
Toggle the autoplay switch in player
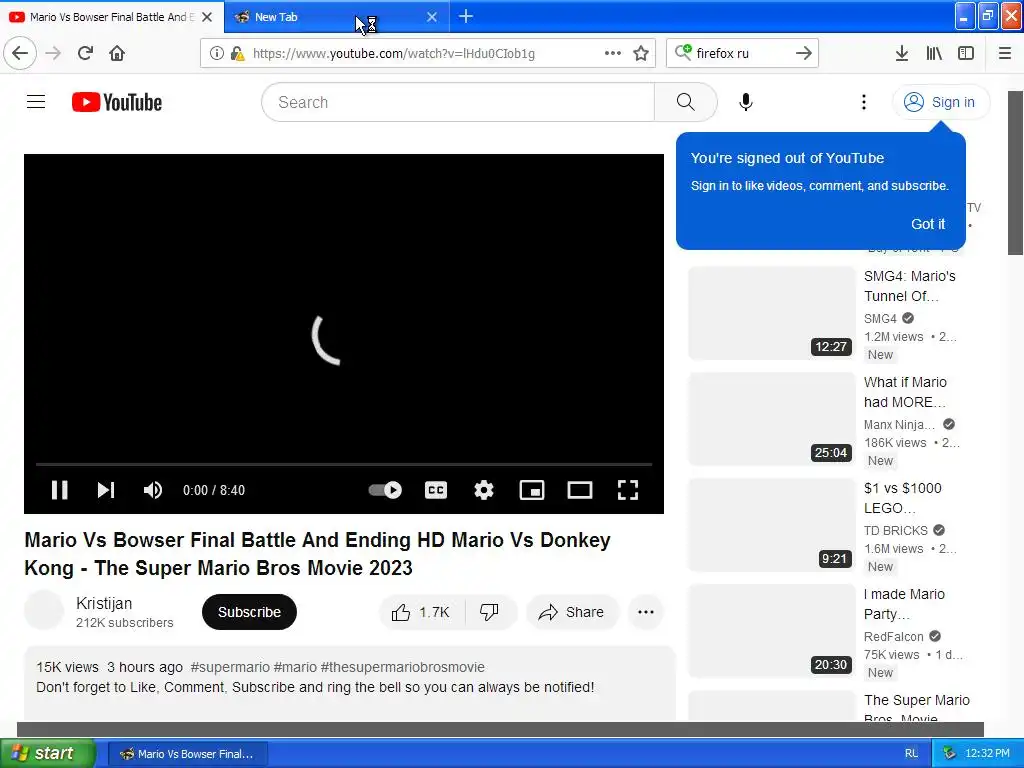385,490
